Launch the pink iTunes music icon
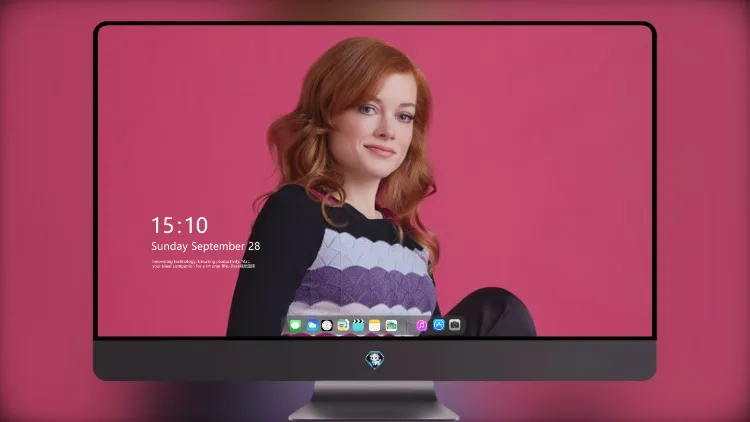 pyautogui.click(x=421, y=326)
